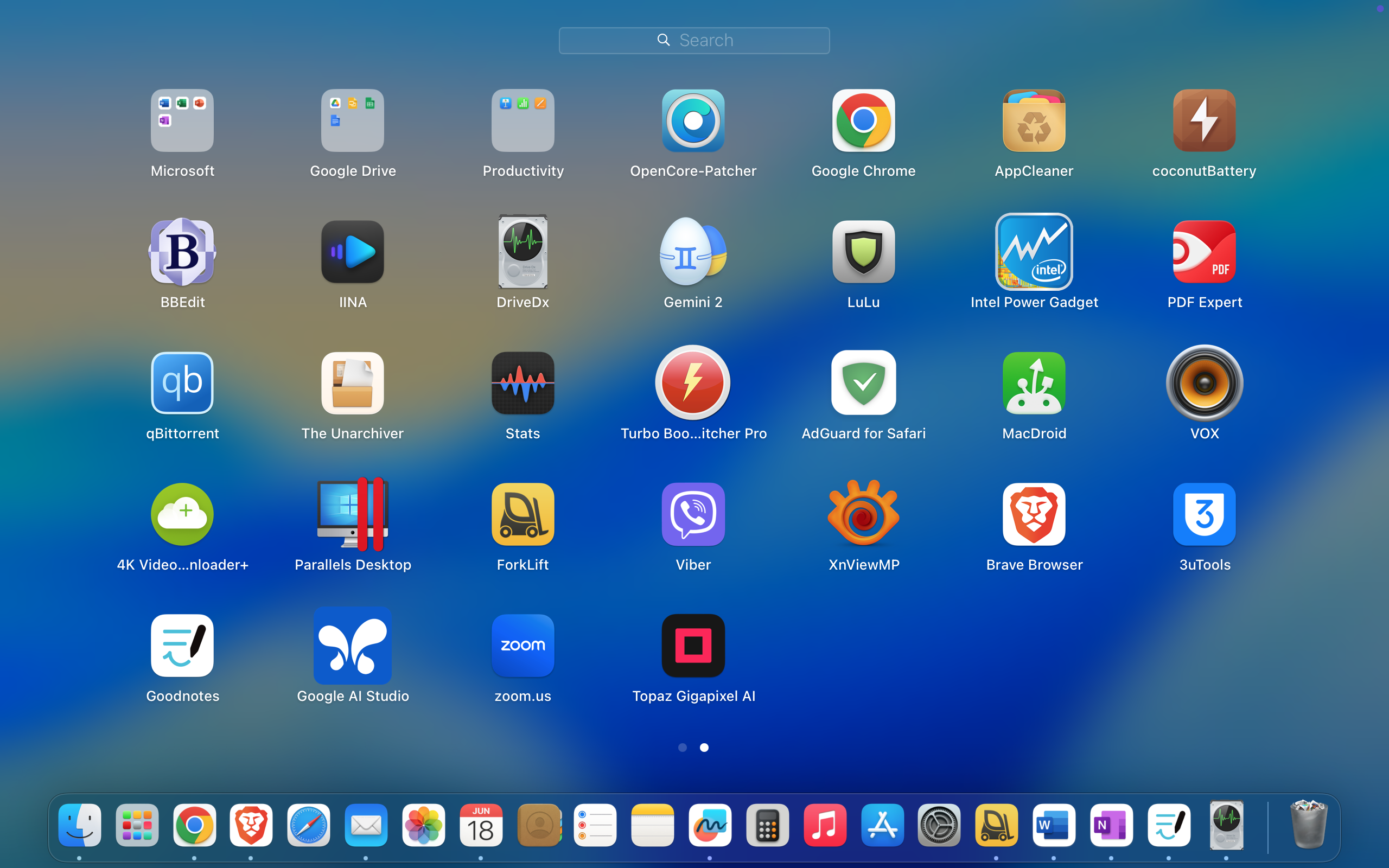Viewport: 1389px width, 868px height.
Task: Open DriveDx disk health app
Action: [523, 251]
